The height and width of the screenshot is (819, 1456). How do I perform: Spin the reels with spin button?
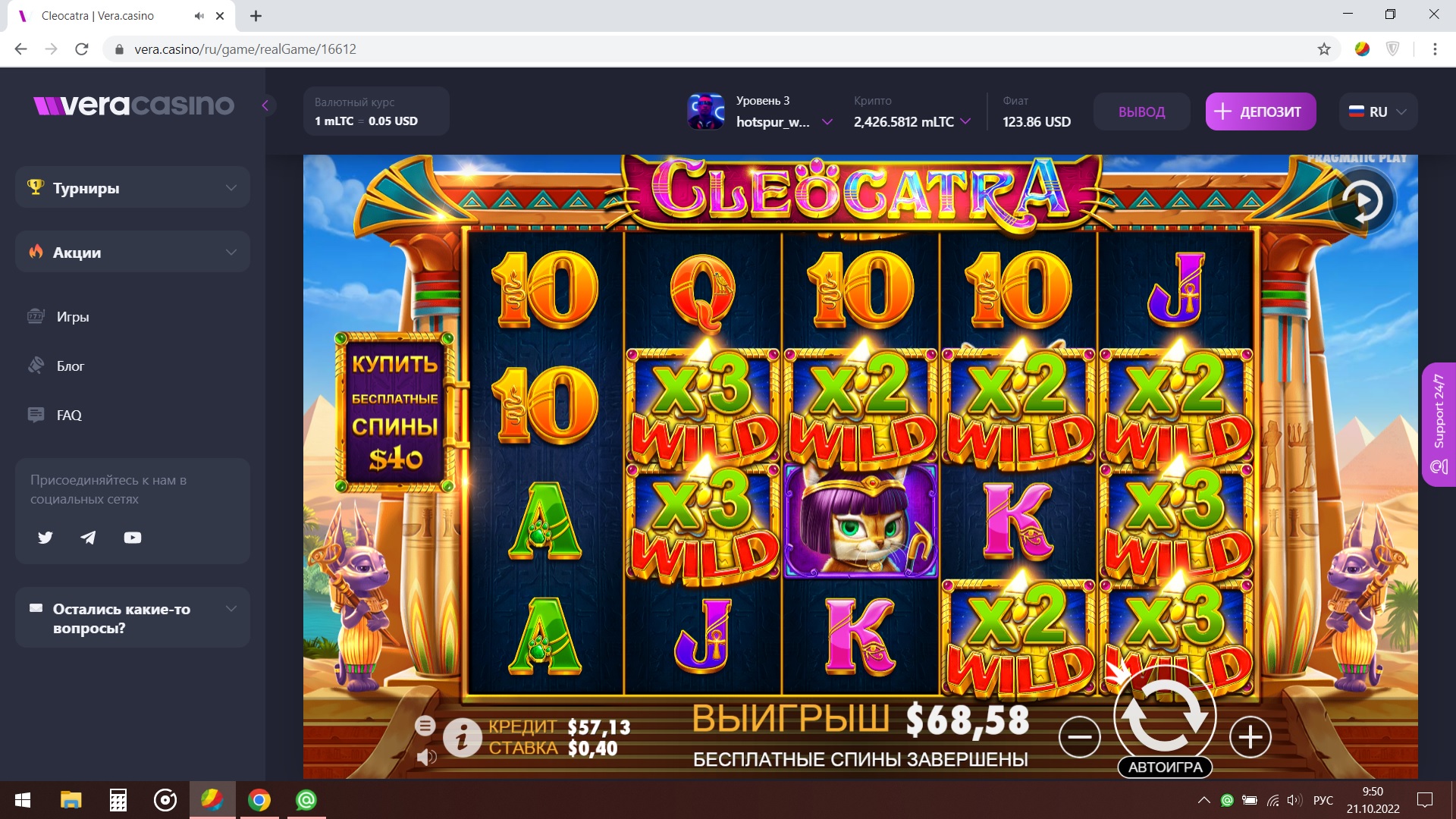pyautogui.click(x=1165, y=717)
